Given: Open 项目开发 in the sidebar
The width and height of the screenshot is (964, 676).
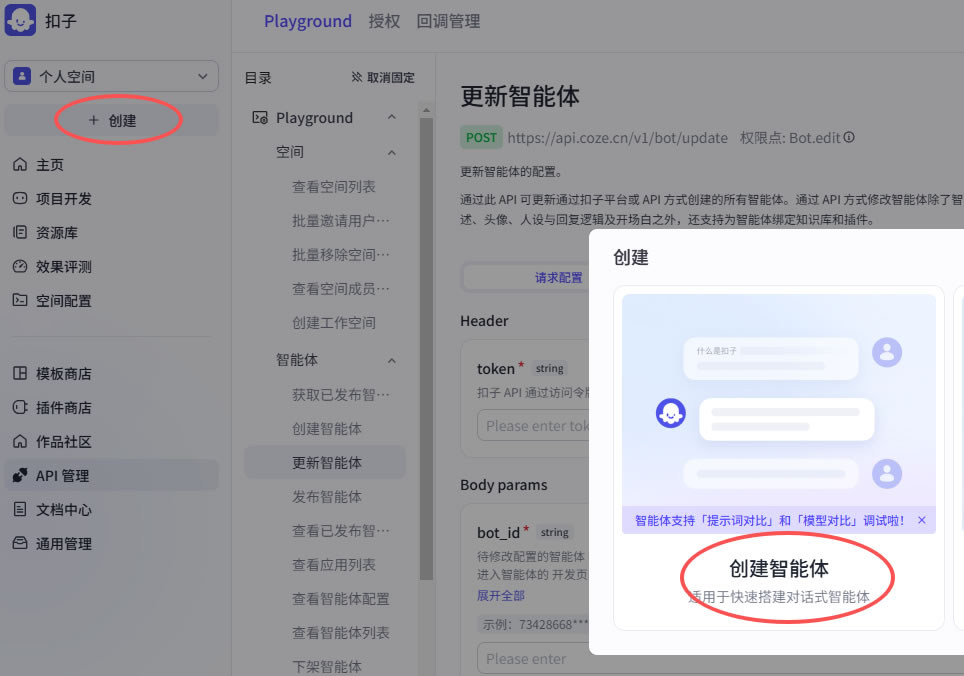Looking at the screenshot, I should pyautogui.click(x=64, y=199).
